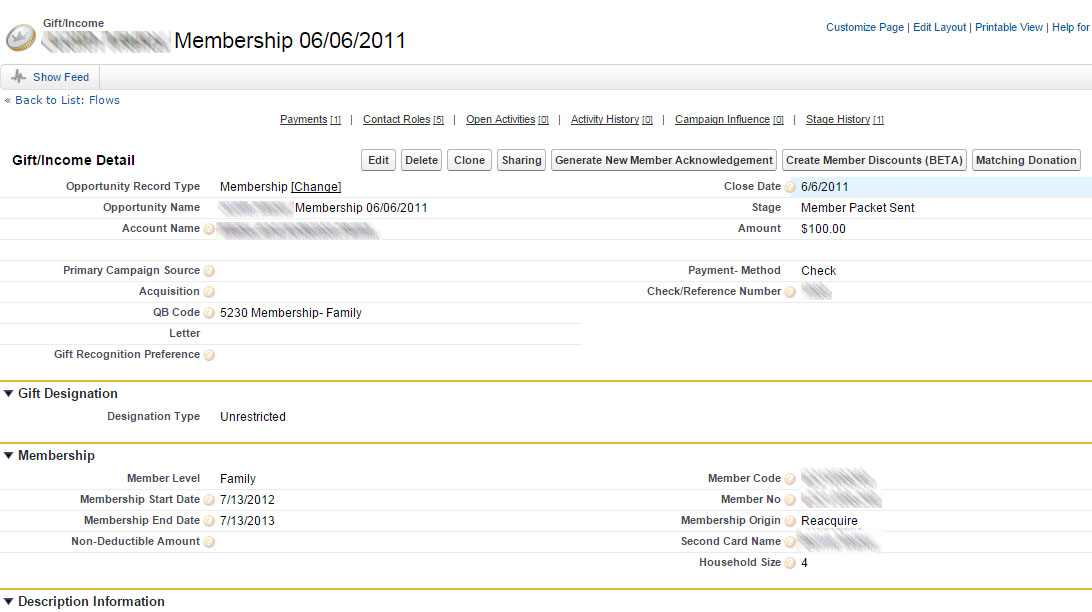The width and height of the screenshot is (1092, 612).
Task: Click help icon next to Account Name
Action: pos(209,229)
